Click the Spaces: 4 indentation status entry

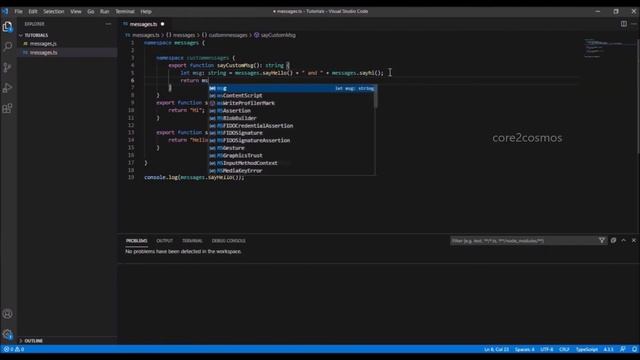524,349
